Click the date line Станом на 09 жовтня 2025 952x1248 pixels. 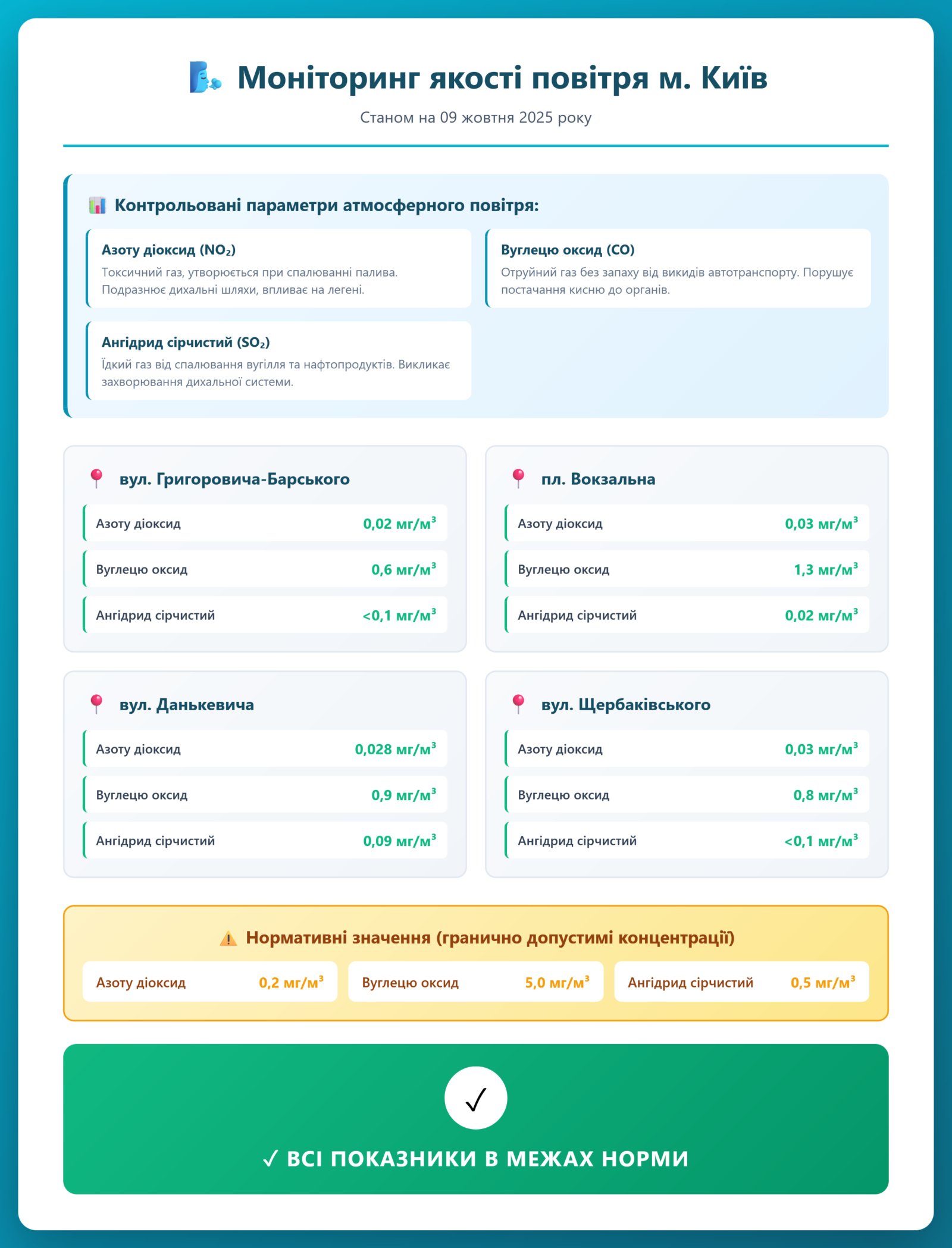point(475,117)
